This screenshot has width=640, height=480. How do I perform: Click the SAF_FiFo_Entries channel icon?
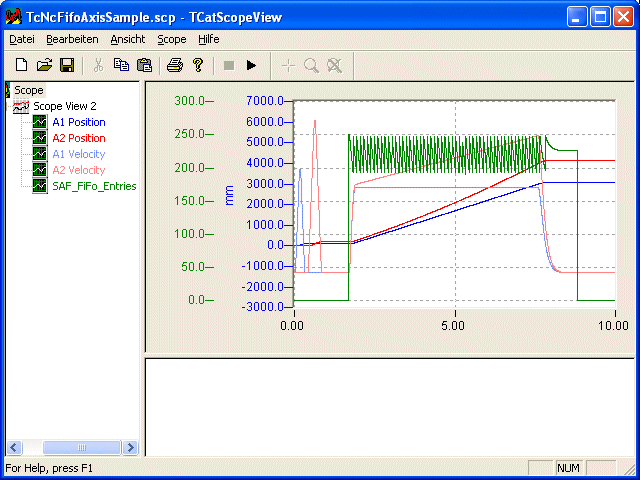click(40, 186)
